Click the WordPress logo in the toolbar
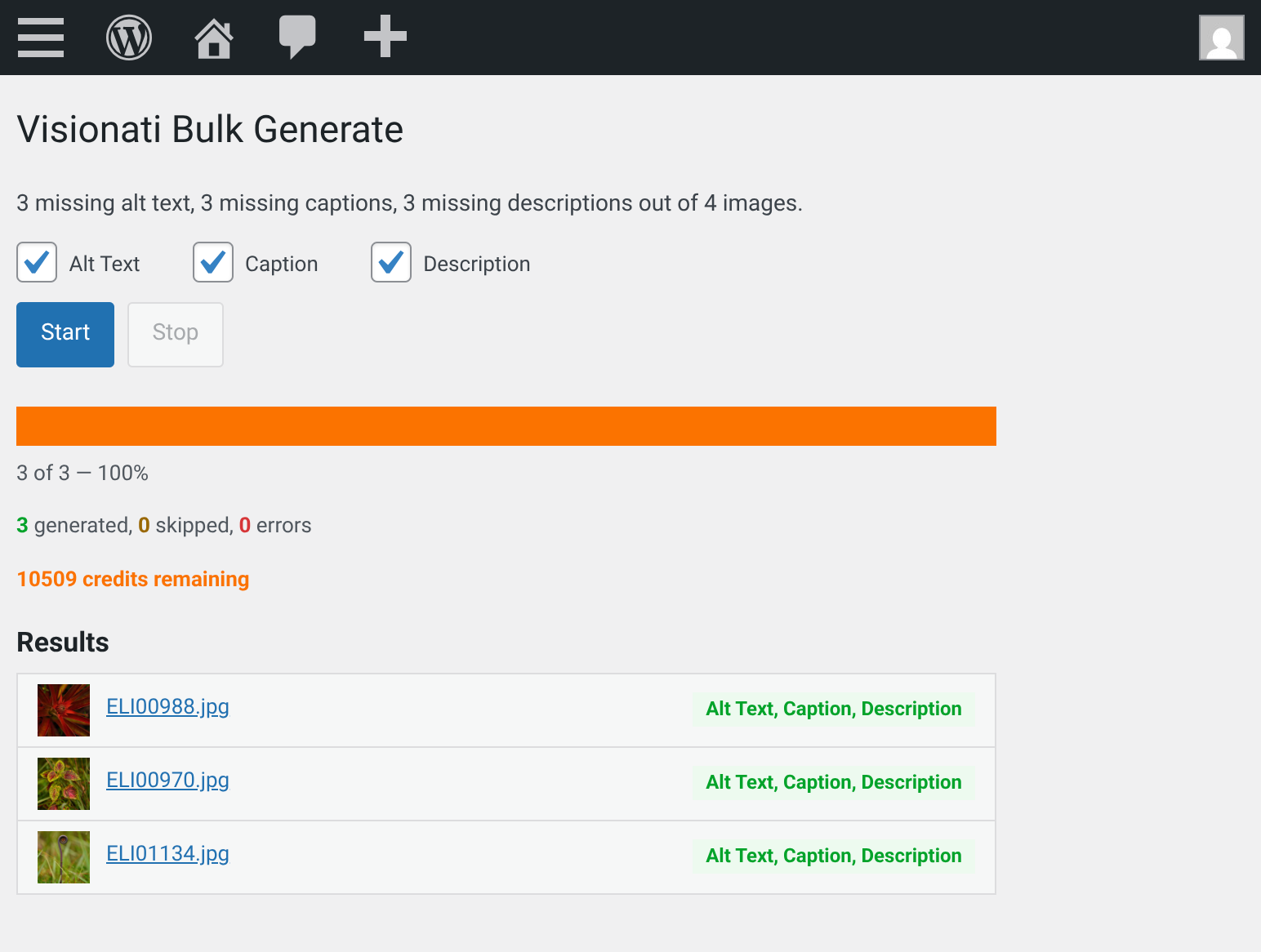1261x952 pixels. point(129,37)
